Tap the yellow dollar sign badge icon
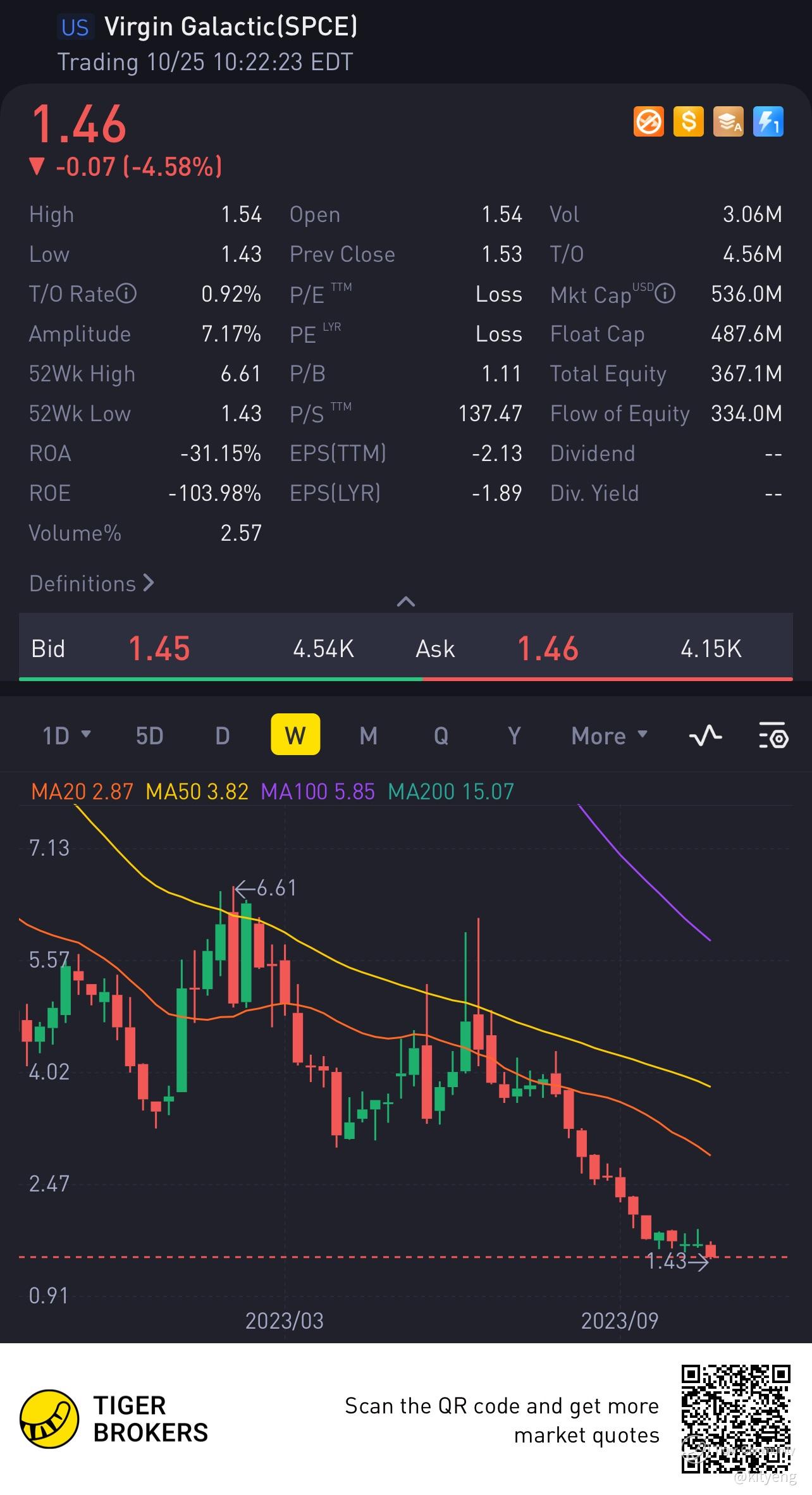The width and height of the screenshot is (812, 1495). pyautogui.click(x=688, y=121)
